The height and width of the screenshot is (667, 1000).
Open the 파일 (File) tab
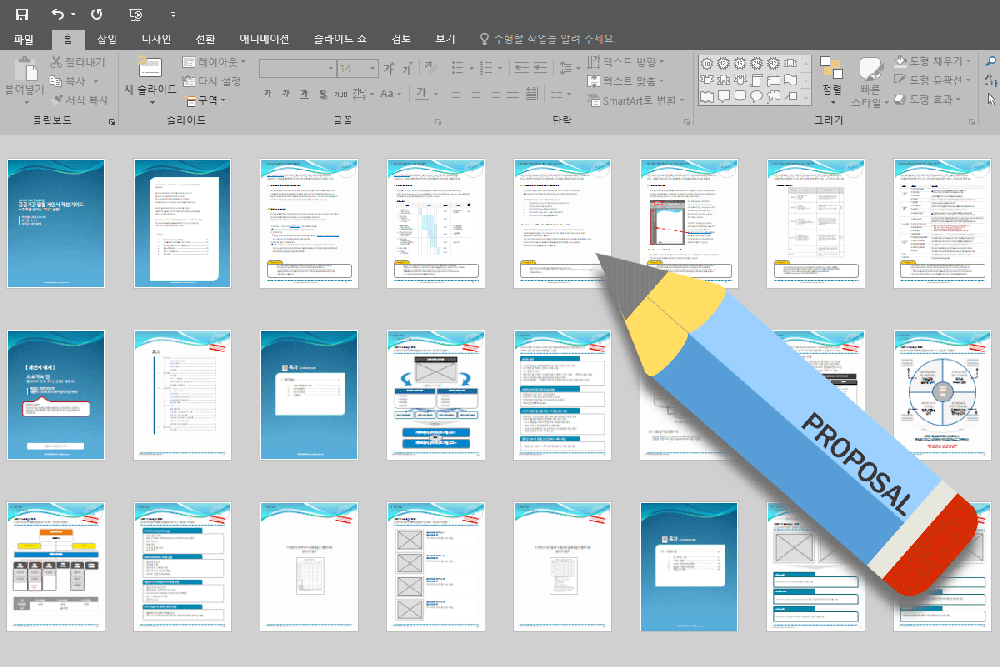pyautogui.click(x=24, y=40)
